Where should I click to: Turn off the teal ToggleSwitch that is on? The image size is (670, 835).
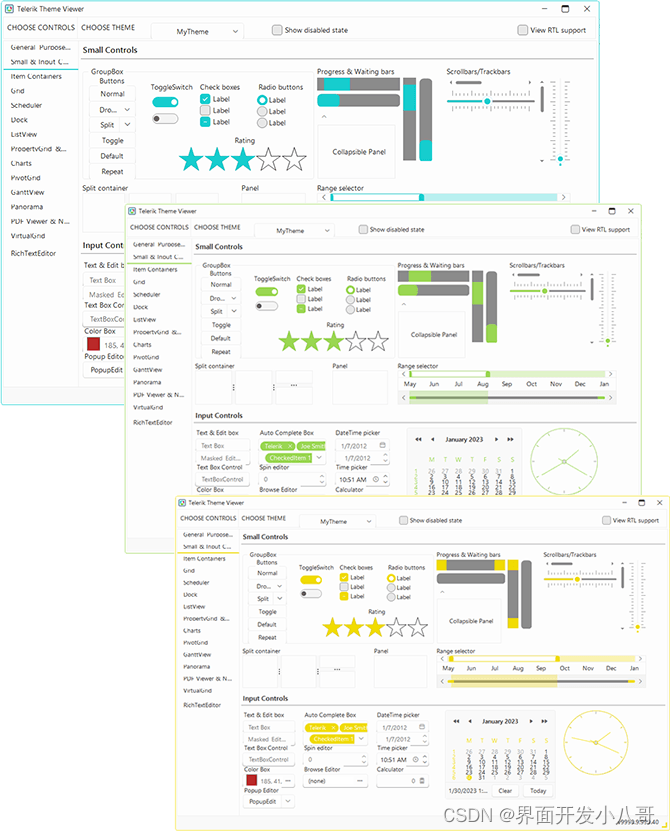(x=165, y=102)
